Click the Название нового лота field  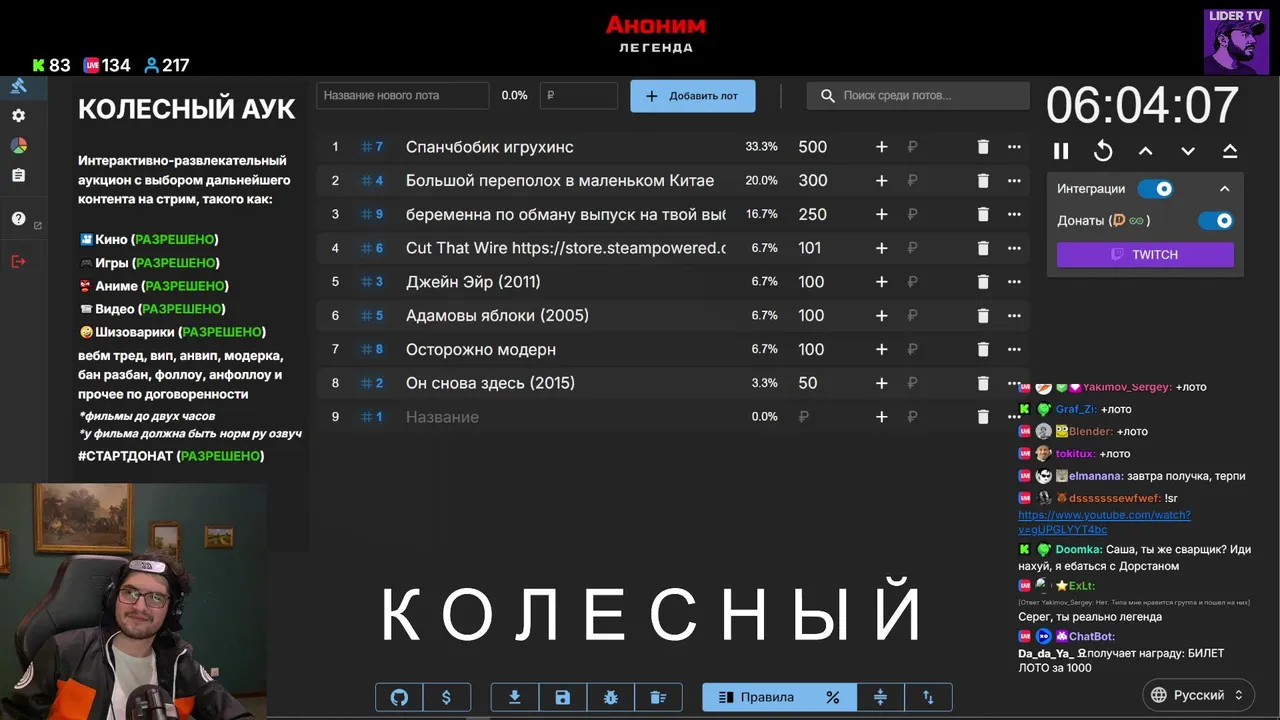click(403, 96)
